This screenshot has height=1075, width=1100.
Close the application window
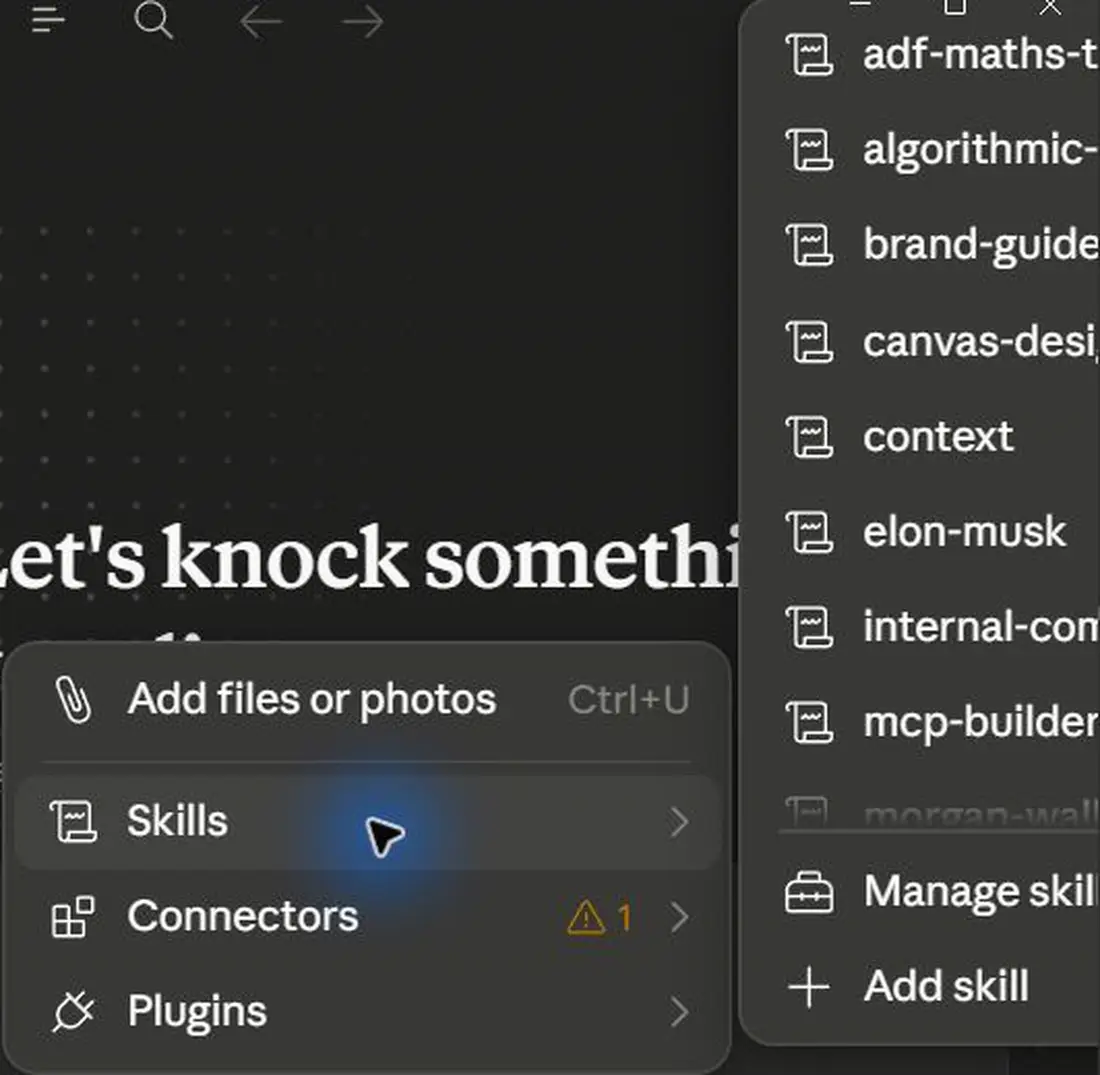click(1050, 8)
